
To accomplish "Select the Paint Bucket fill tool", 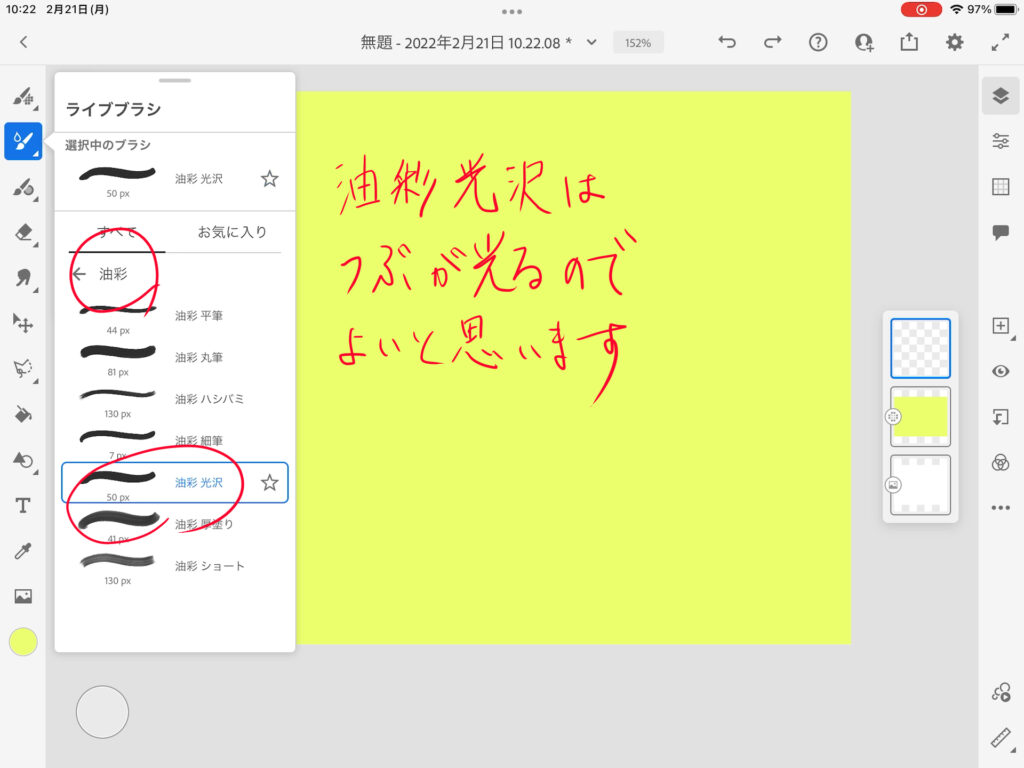I will 23,414.
